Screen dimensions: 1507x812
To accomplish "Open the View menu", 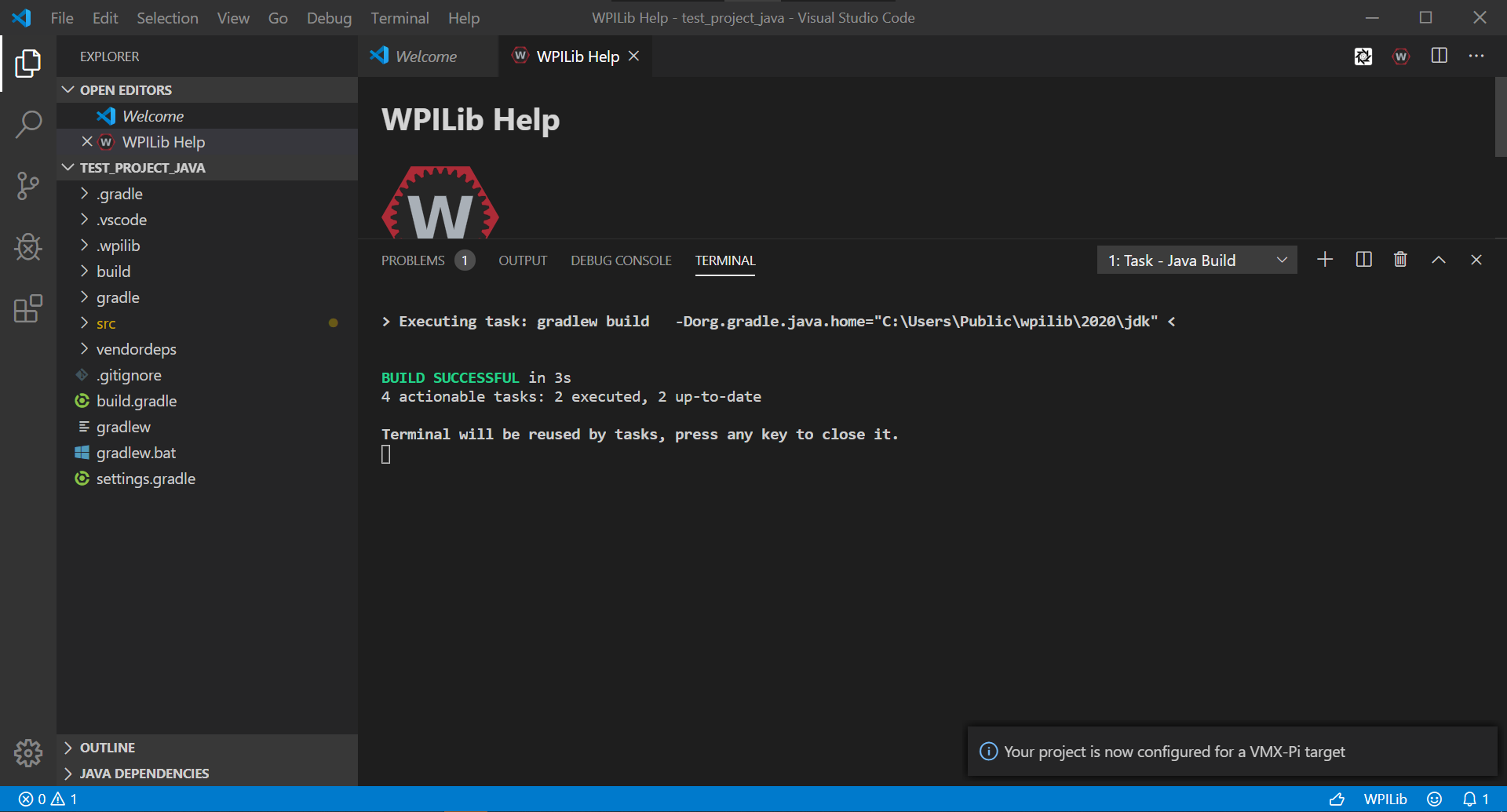I will 233,17.
